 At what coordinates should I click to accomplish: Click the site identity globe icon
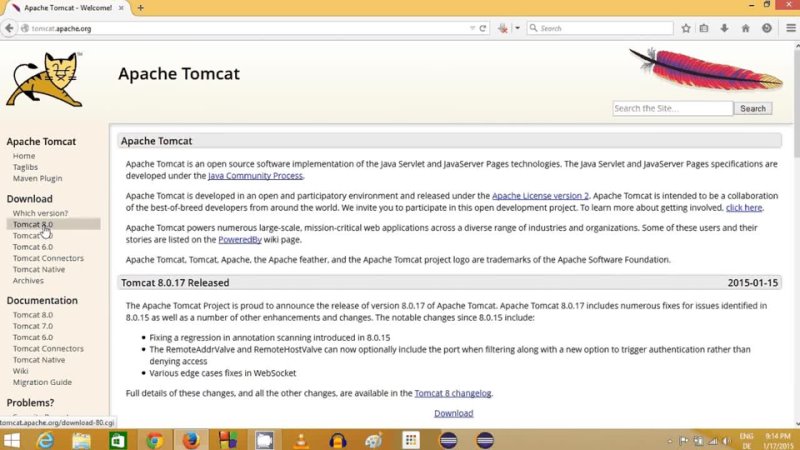pos(25,29)
